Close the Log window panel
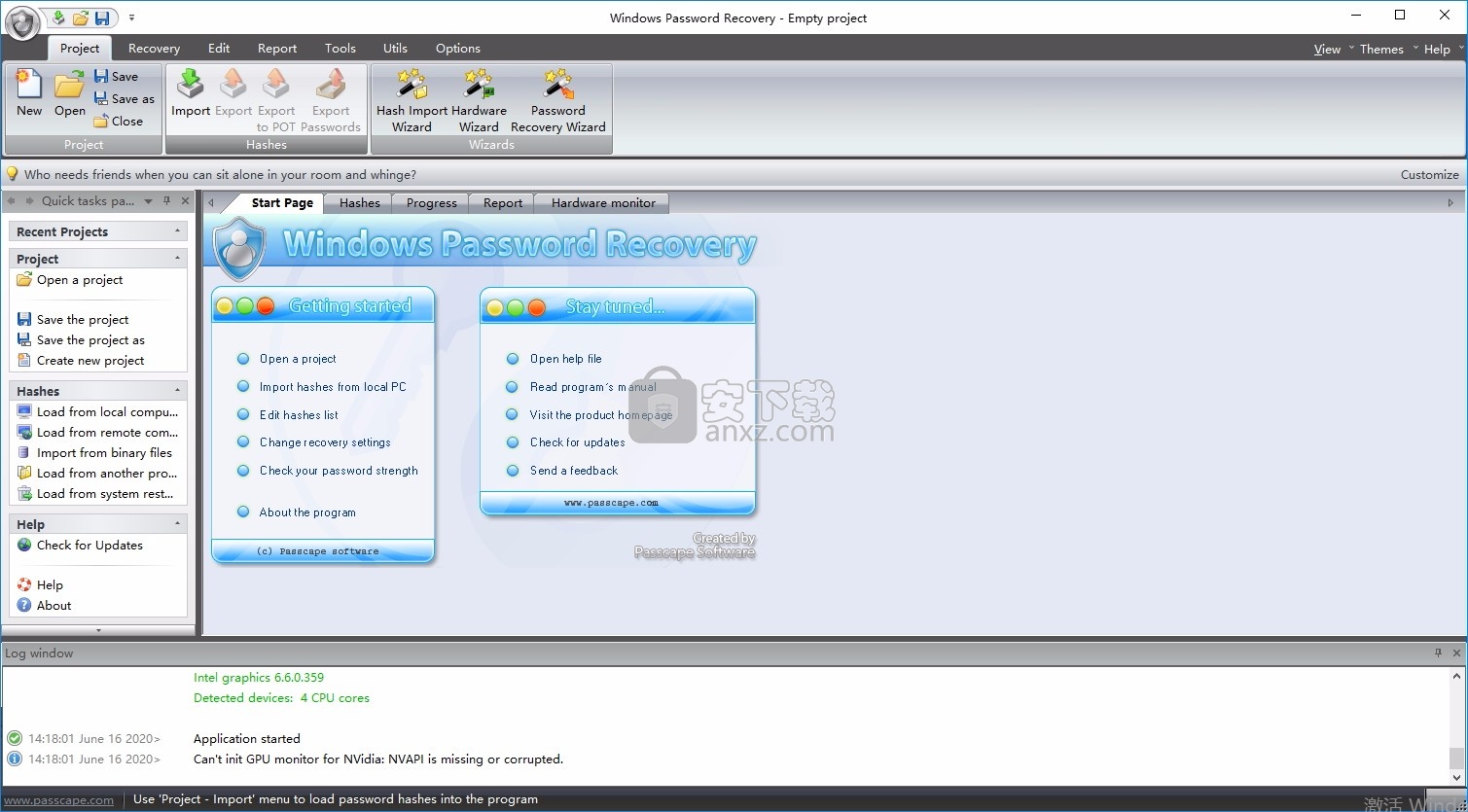 click(x=1456, y=653)
